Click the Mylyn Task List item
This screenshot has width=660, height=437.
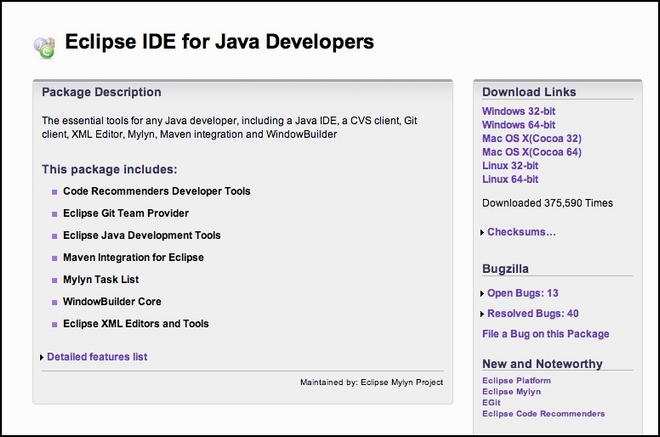[x=101, y=280]
